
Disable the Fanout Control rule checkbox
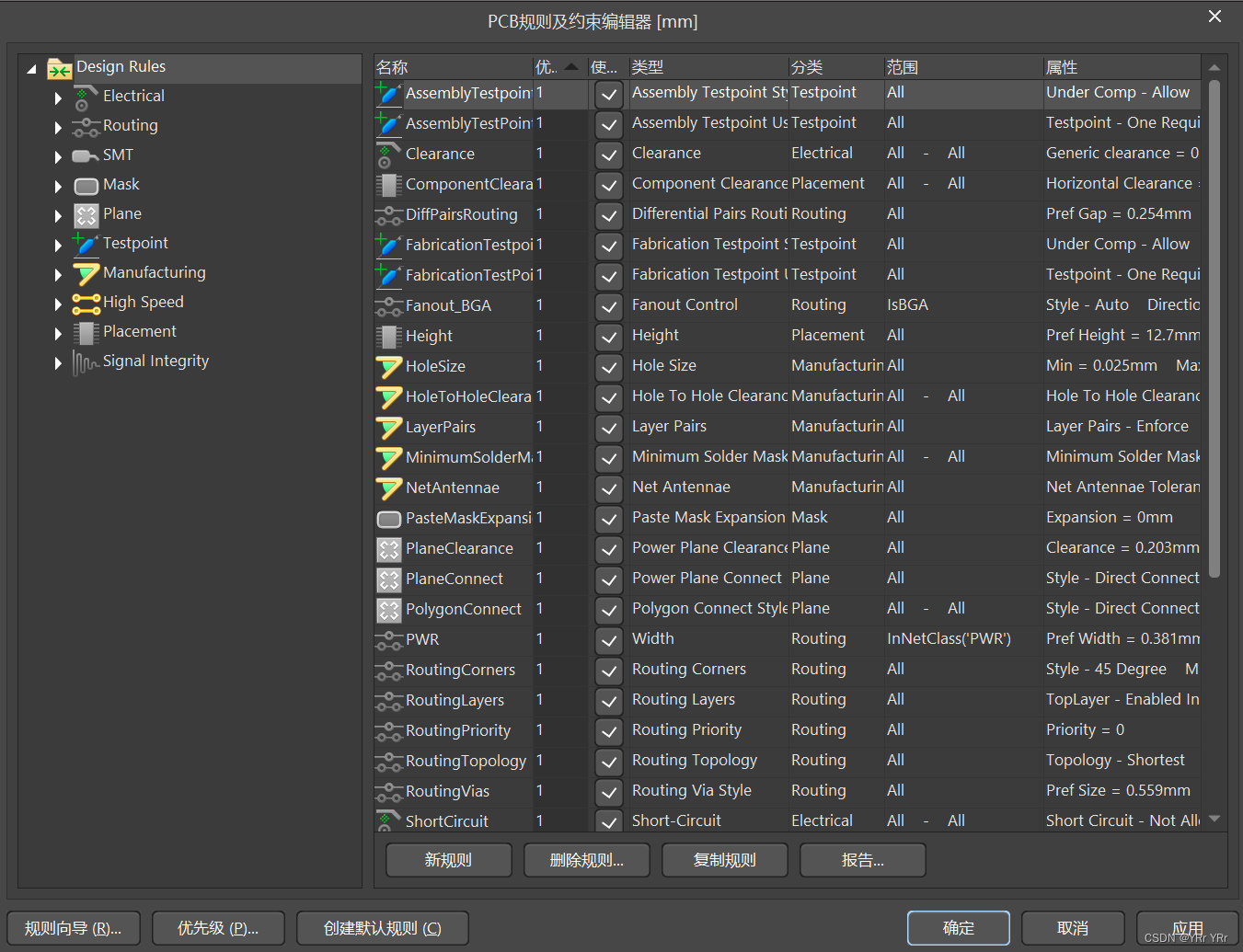coord(608,306)
